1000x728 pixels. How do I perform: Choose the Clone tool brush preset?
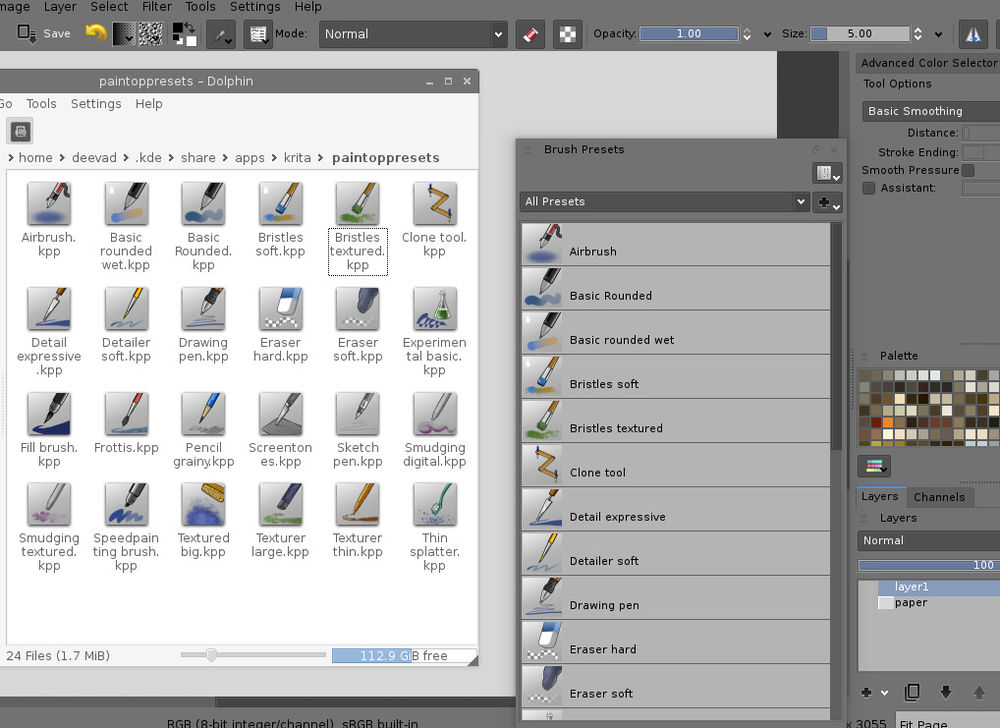[x=676, y=465]
